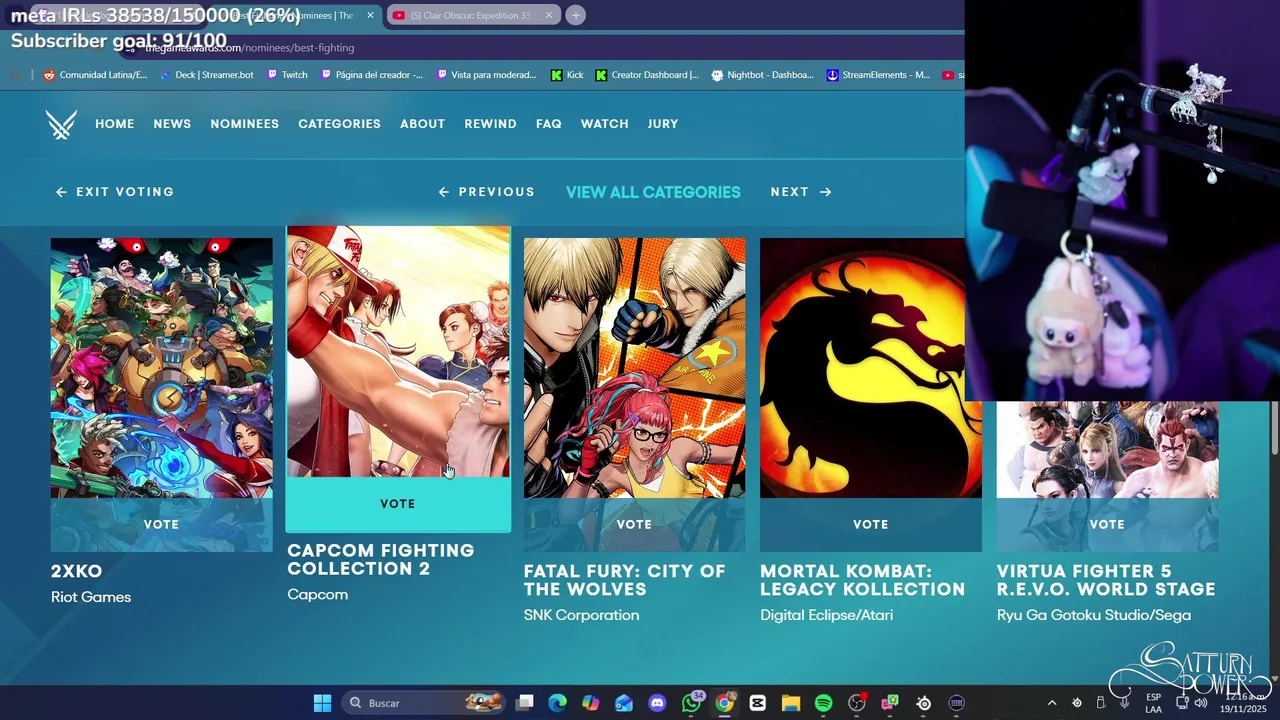
Task: Click Exit Voting link
Action: (115, 192)
